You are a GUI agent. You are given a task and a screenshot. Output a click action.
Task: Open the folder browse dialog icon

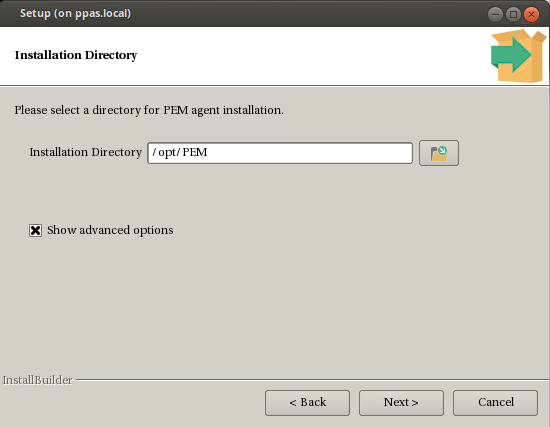point(438,153)
